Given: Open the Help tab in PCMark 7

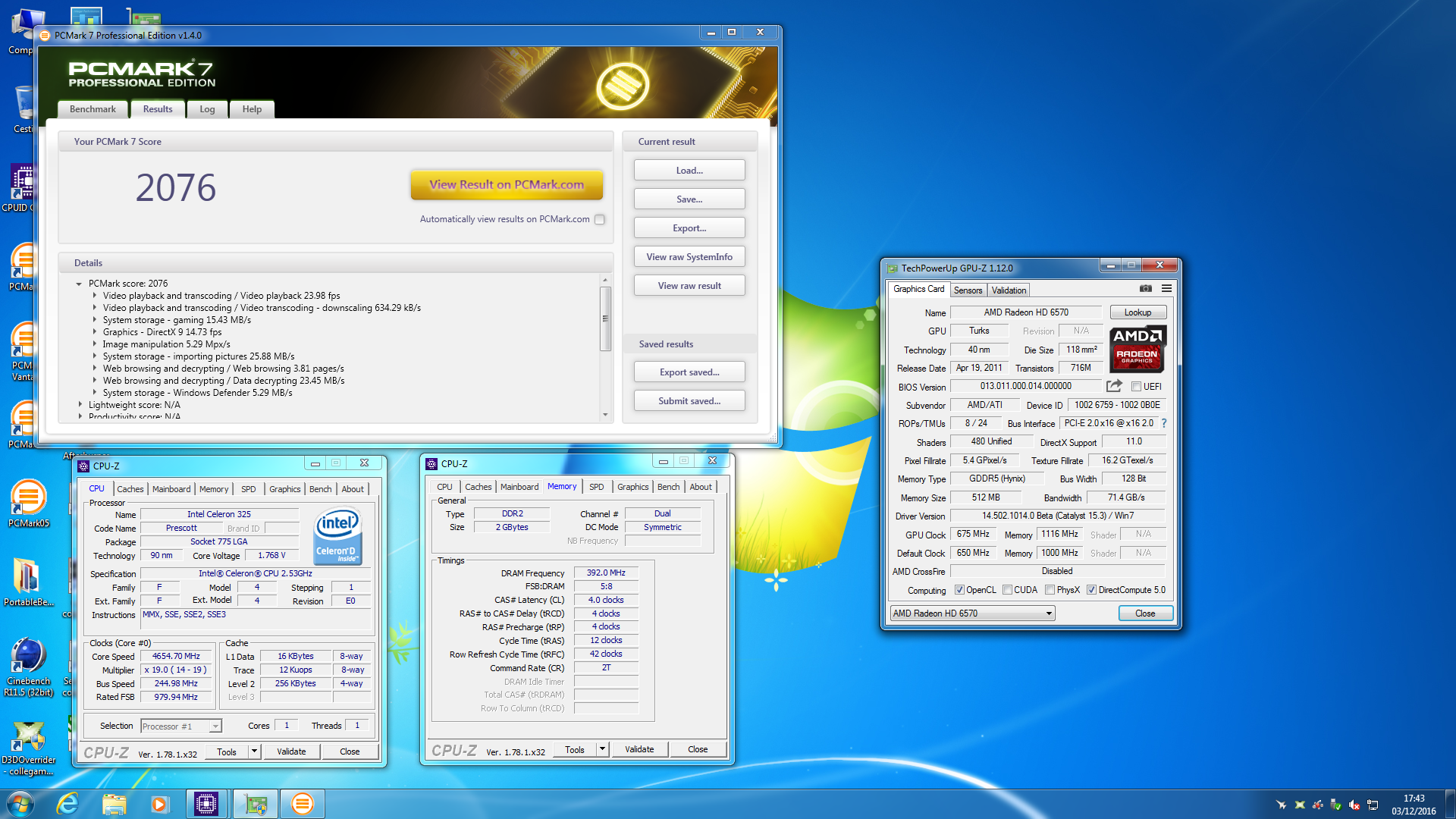Looking at the screenshot, I should 252,109.
